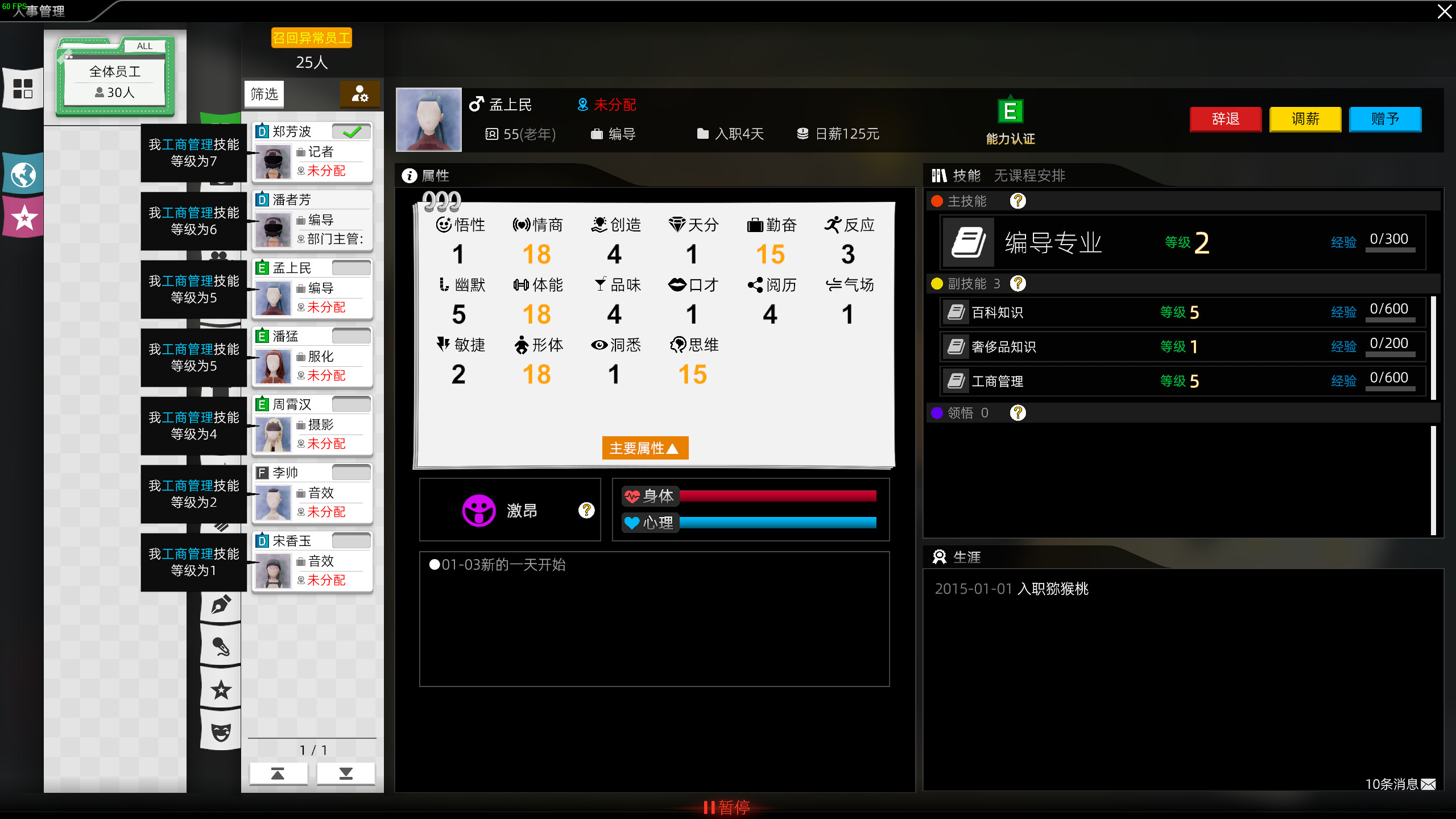This screenshot has width=1456, height=819.
Task: Click 调薪 to adjust salary
Action: [1305, 119]
